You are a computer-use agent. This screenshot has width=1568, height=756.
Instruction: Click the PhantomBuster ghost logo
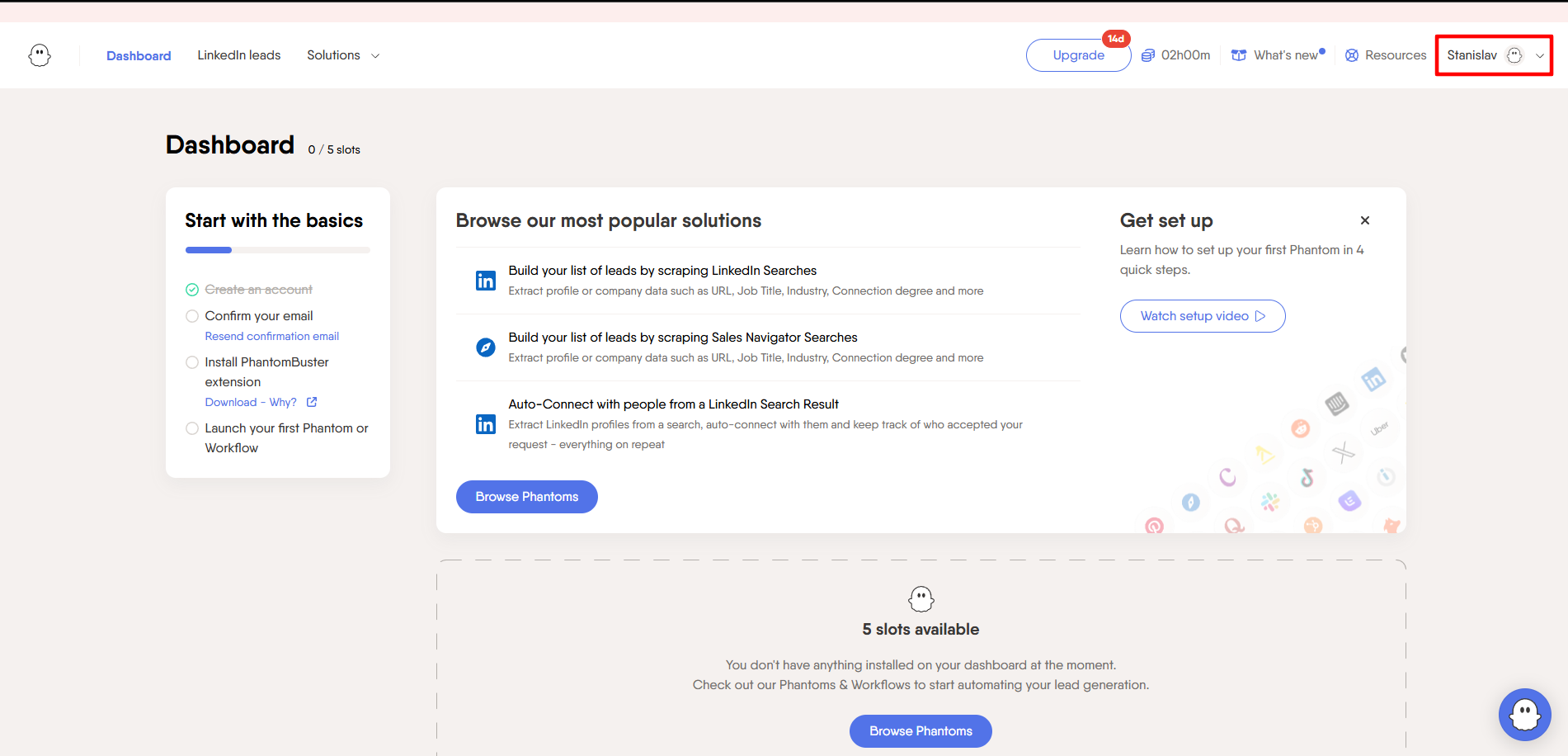click(40, 55)
